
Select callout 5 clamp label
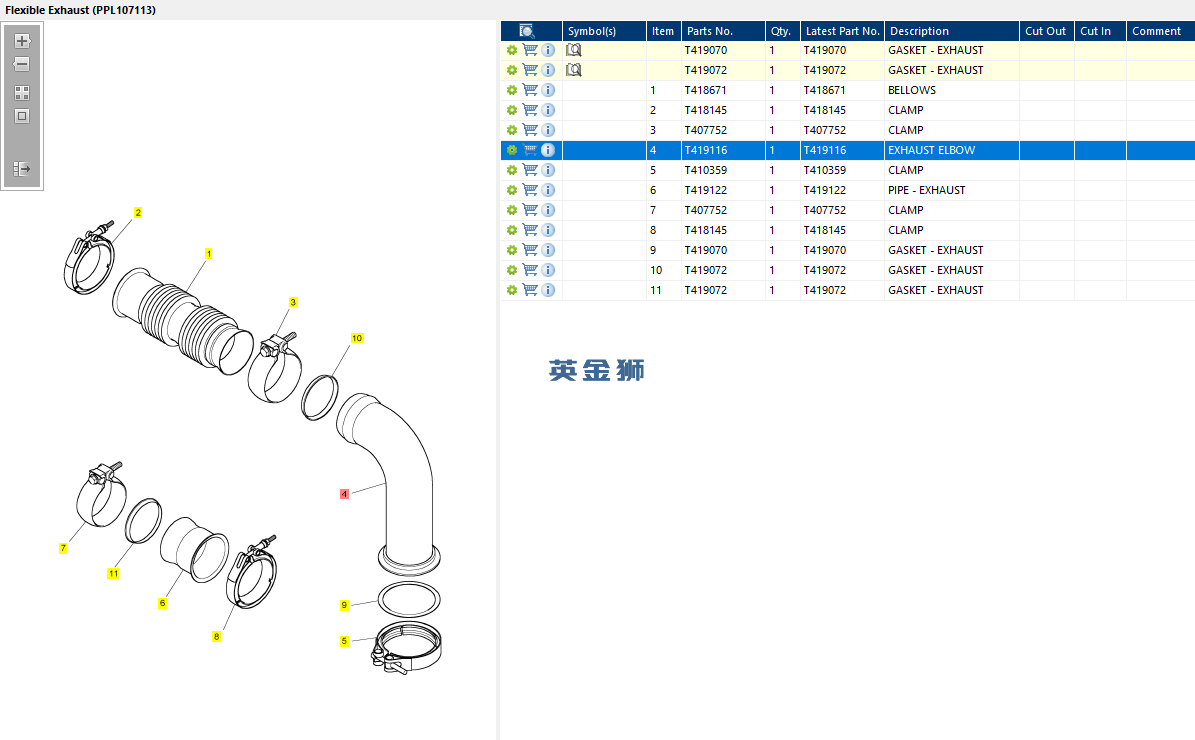[x=344, y=641]
